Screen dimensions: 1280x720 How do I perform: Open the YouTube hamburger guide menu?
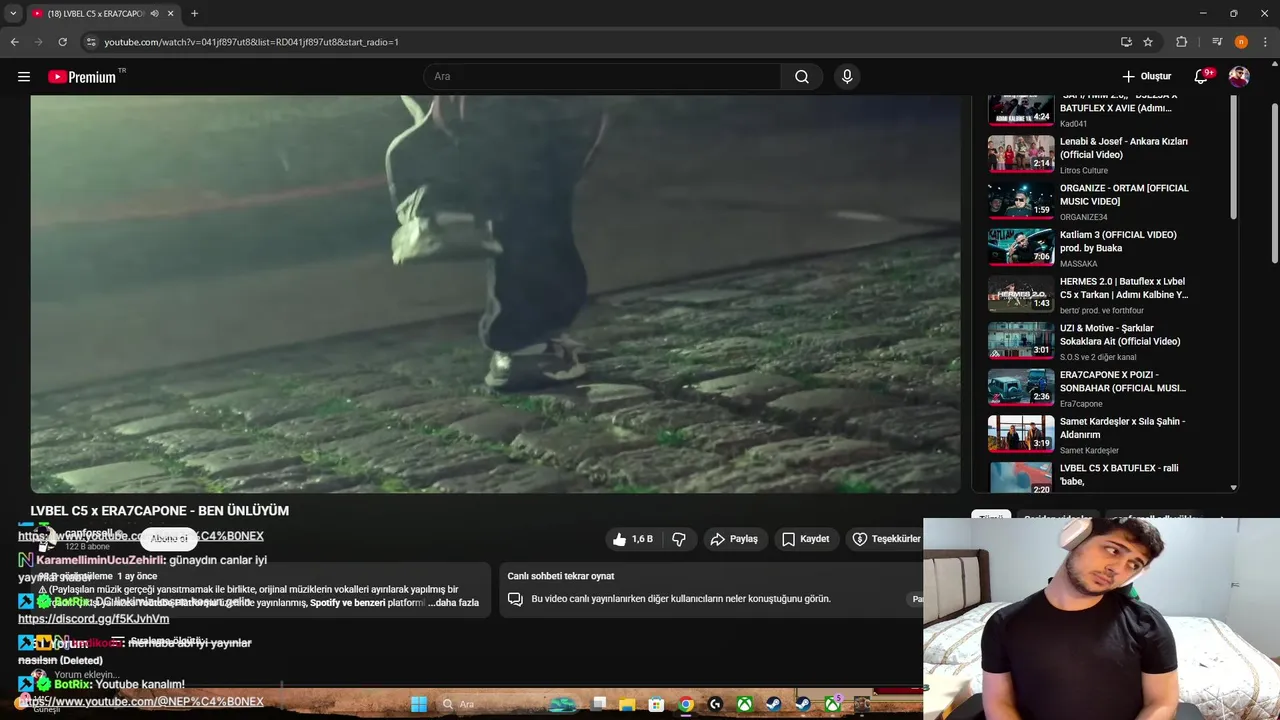tap(24, 77)
